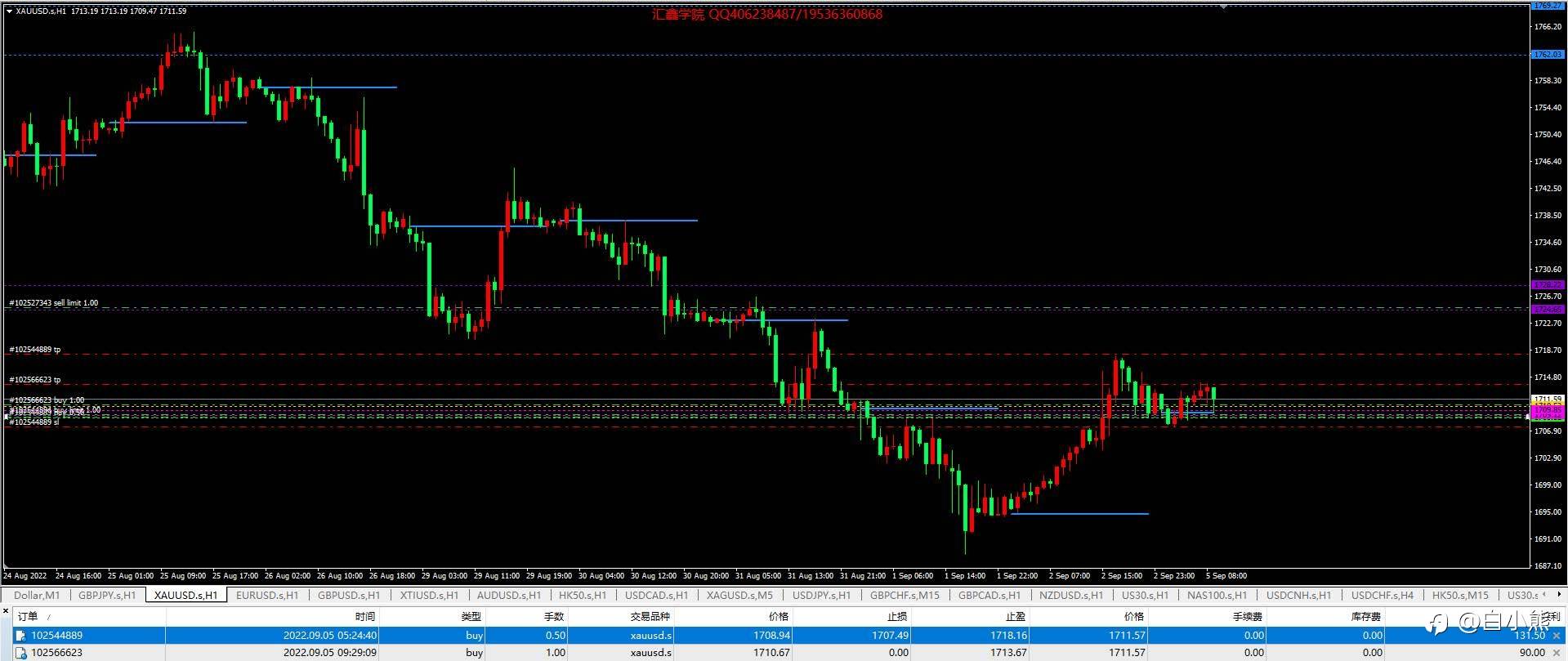Click the blue 1762.03 price label on axis
Image resolution: width=1568 pixels, height=661 pixels.
pos(1547,55)
